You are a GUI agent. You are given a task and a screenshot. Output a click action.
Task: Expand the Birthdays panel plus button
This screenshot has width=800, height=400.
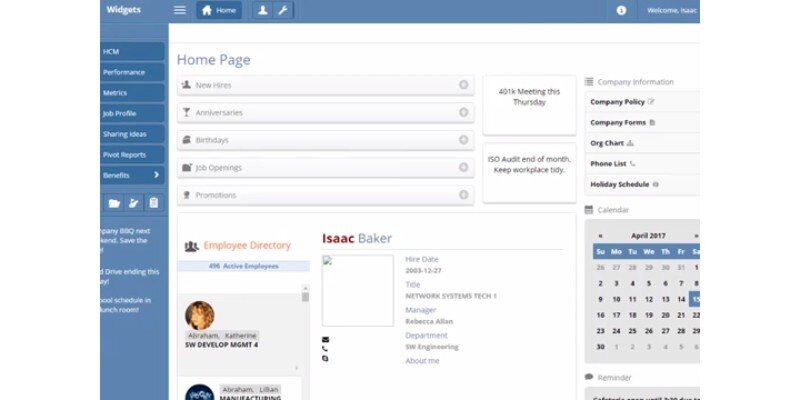point(463,140)
